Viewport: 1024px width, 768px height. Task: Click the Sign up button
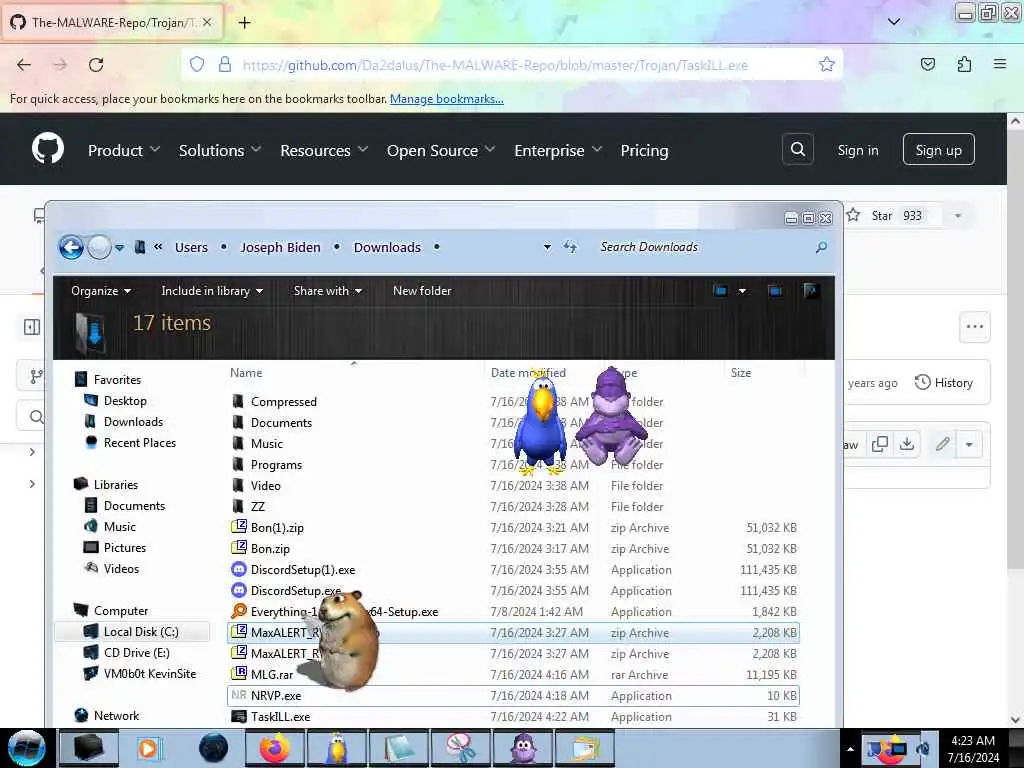tap(938, 150)
